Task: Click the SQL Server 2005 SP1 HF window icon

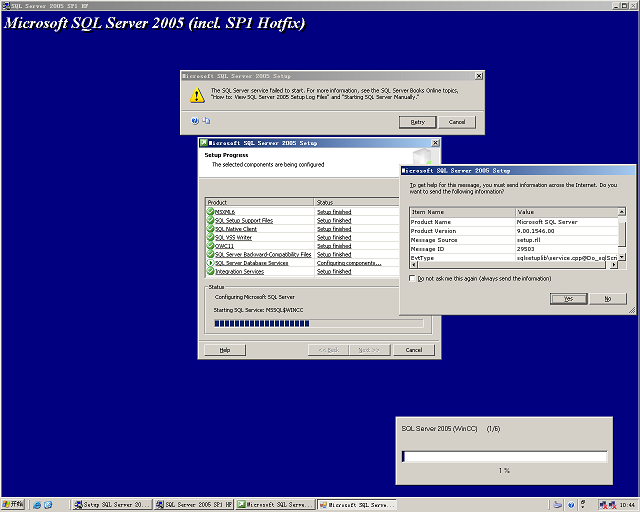Action: [x=6, y=6]
